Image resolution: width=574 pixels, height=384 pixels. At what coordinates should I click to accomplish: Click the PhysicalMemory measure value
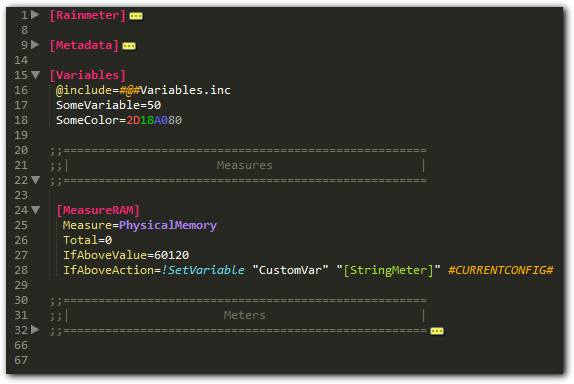tap(168, 225)
